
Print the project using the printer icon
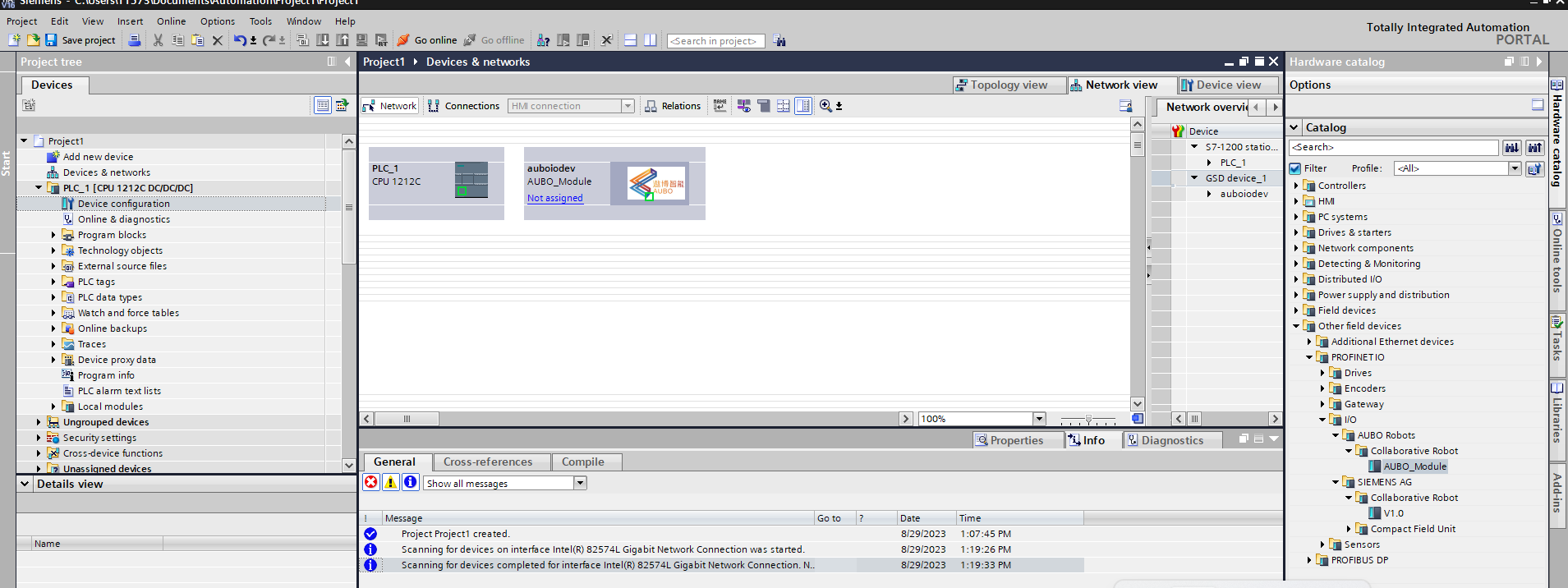[135, 40]
